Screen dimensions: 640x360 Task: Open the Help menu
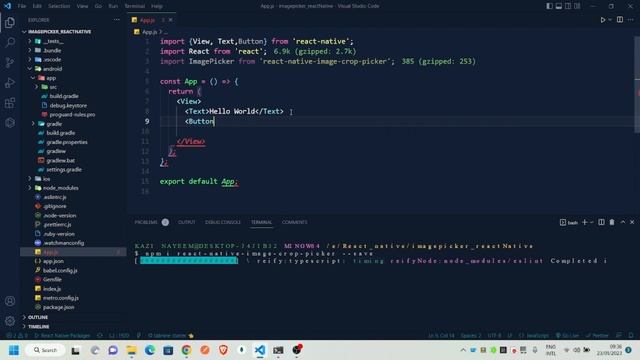[157, 6]
